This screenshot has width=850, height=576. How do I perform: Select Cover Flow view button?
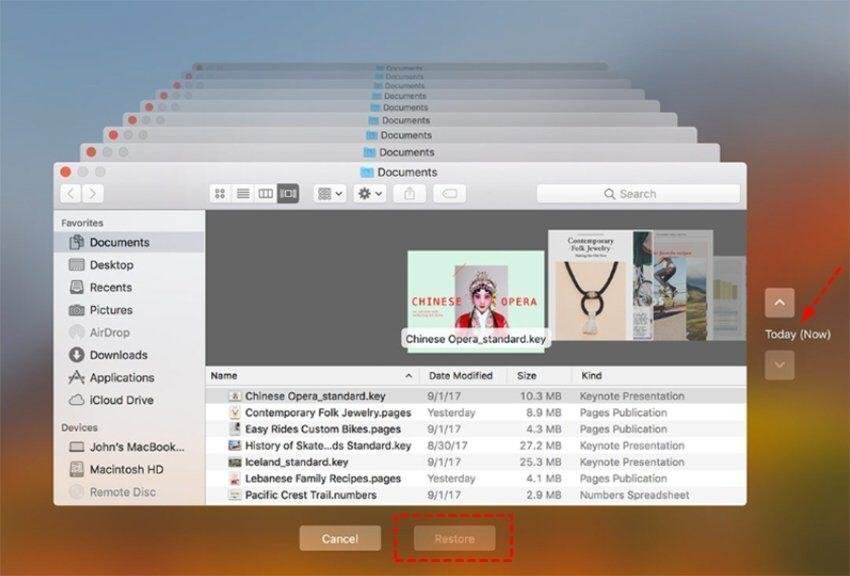[288, 193]
